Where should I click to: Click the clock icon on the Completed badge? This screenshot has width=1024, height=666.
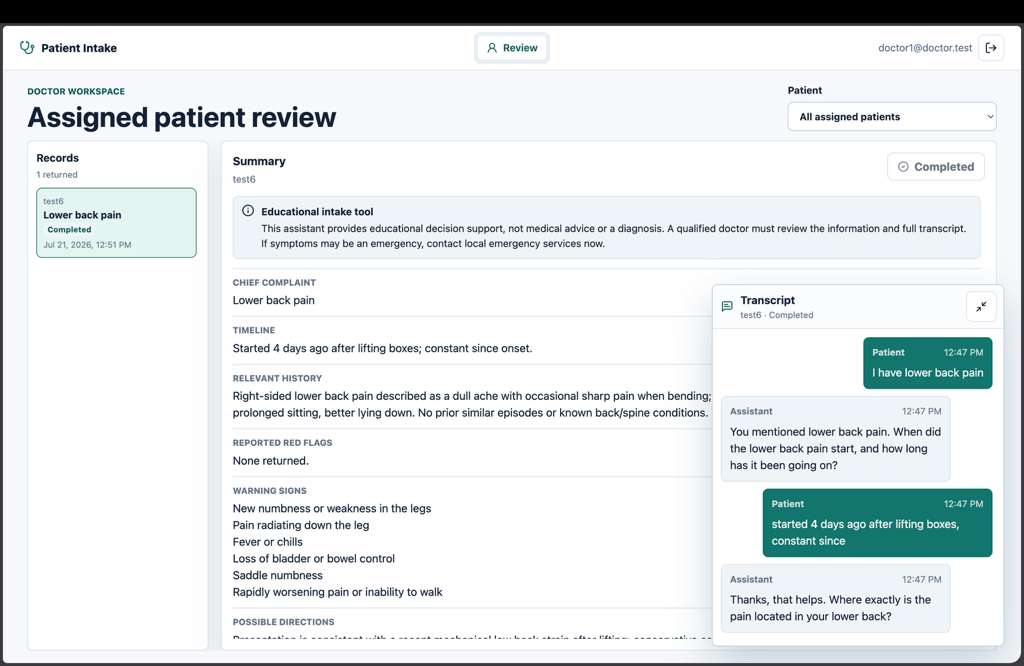(903, 166)
